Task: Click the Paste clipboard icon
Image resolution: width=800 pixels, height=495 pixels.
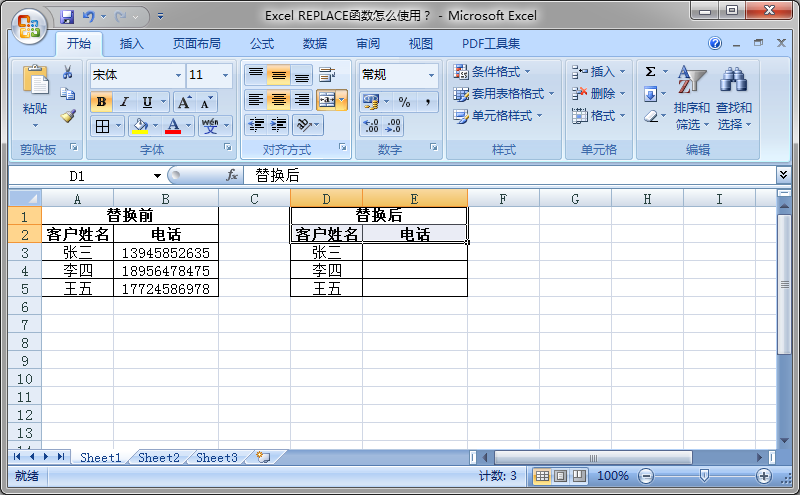Action: point(35,80)
